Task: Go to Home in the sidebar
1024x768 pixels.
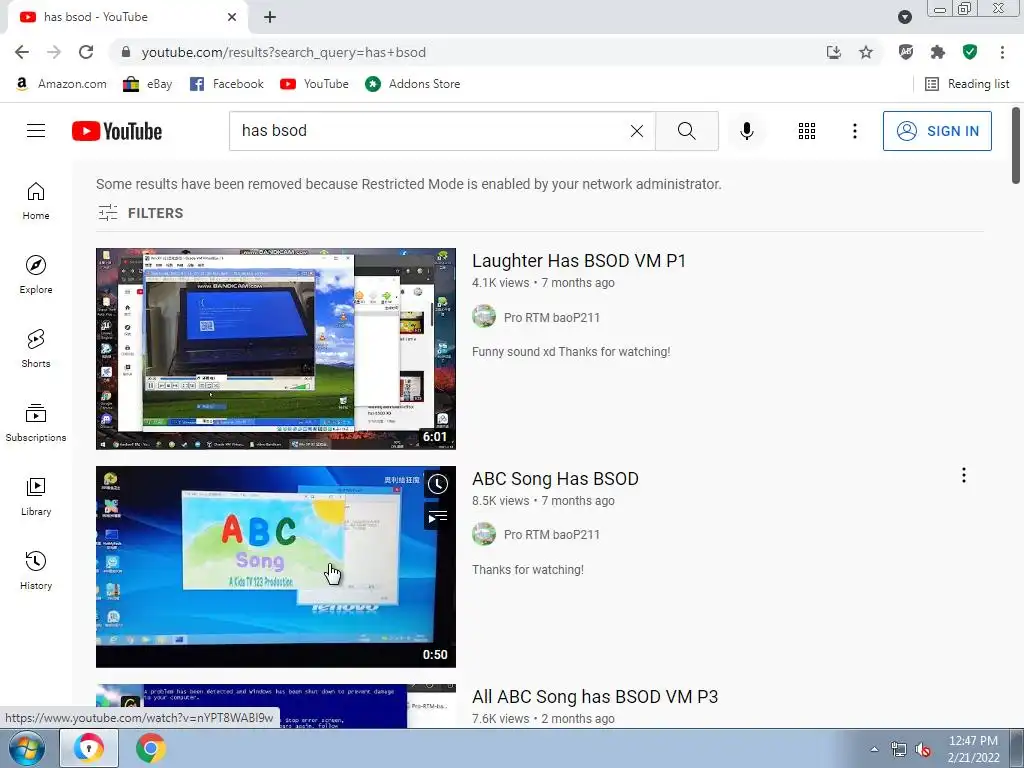Action: (x=36, y=201)
